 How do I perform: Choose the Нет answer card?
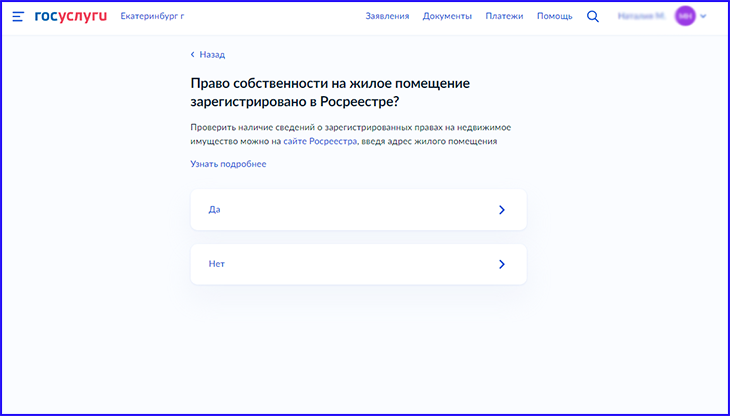point(358,264)
